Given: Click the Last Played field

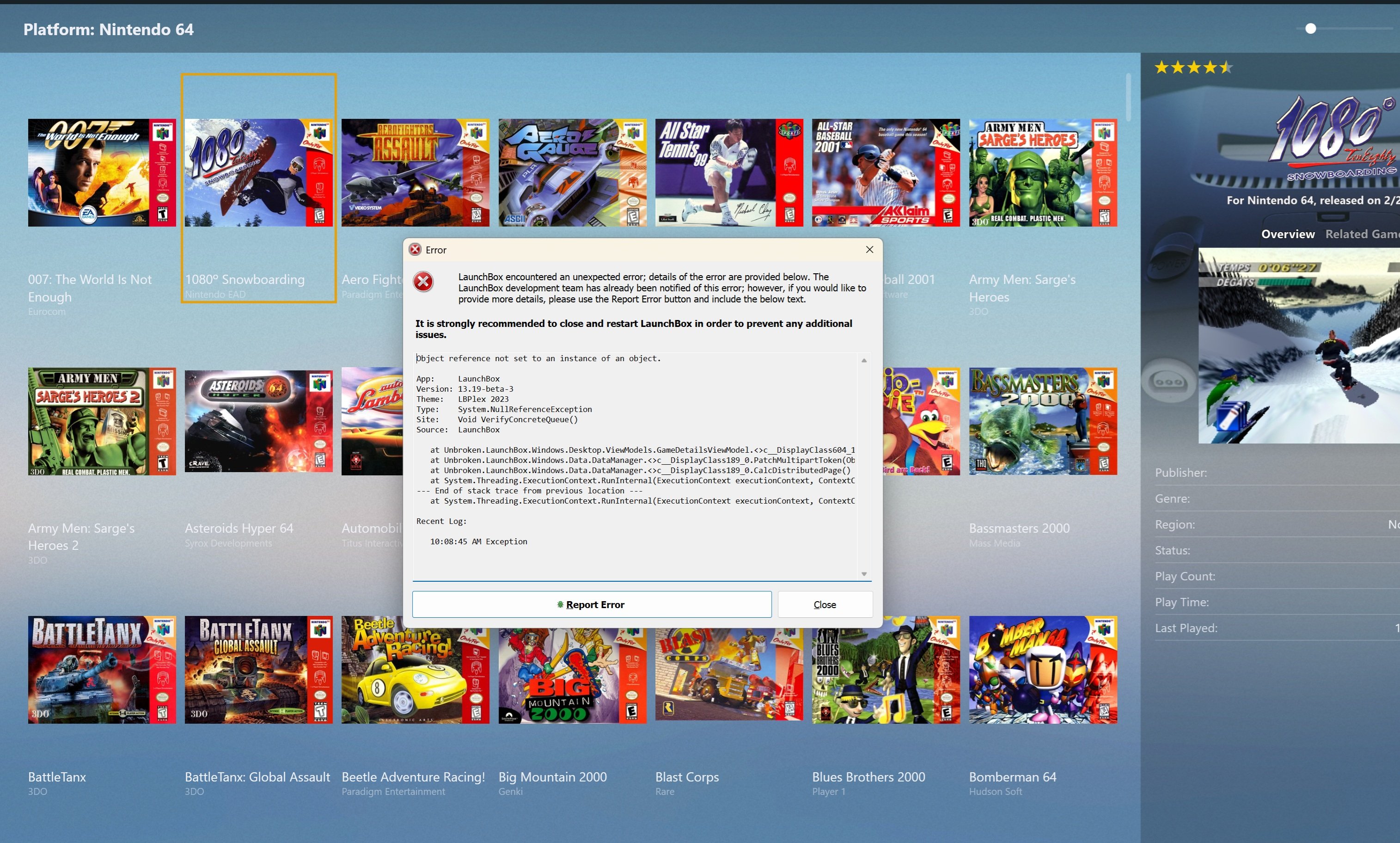Looking at the screenshot, I should tap(1278, 628).
